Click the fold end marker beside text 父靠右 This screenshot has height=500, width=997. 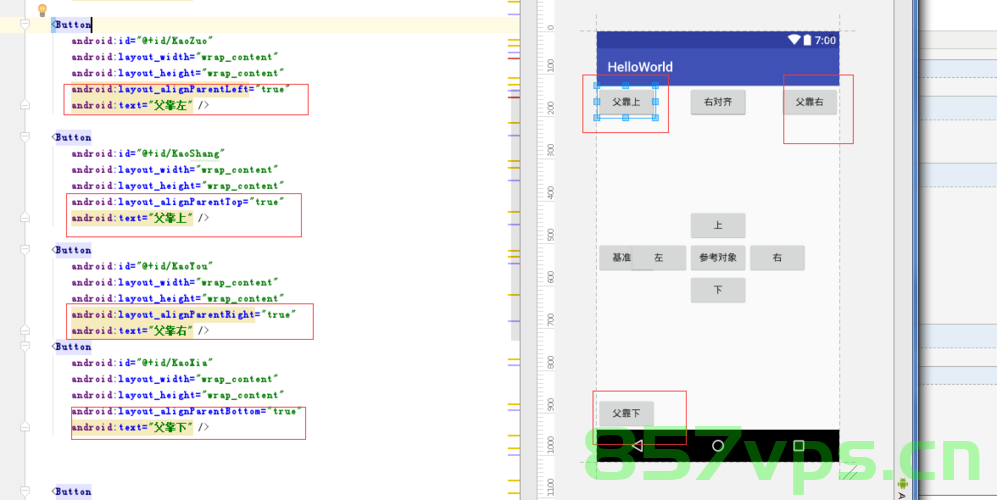tap(25, 330)
